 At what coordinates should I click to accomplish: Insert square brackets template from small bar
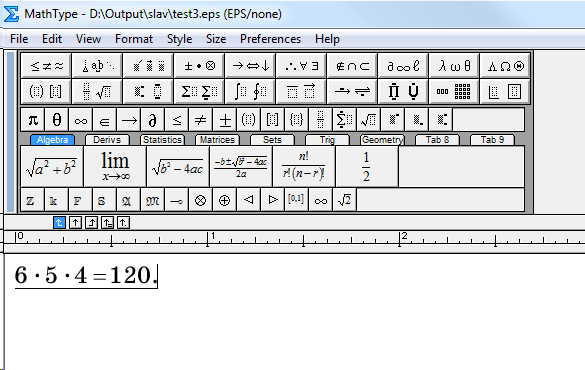(272, 120)
